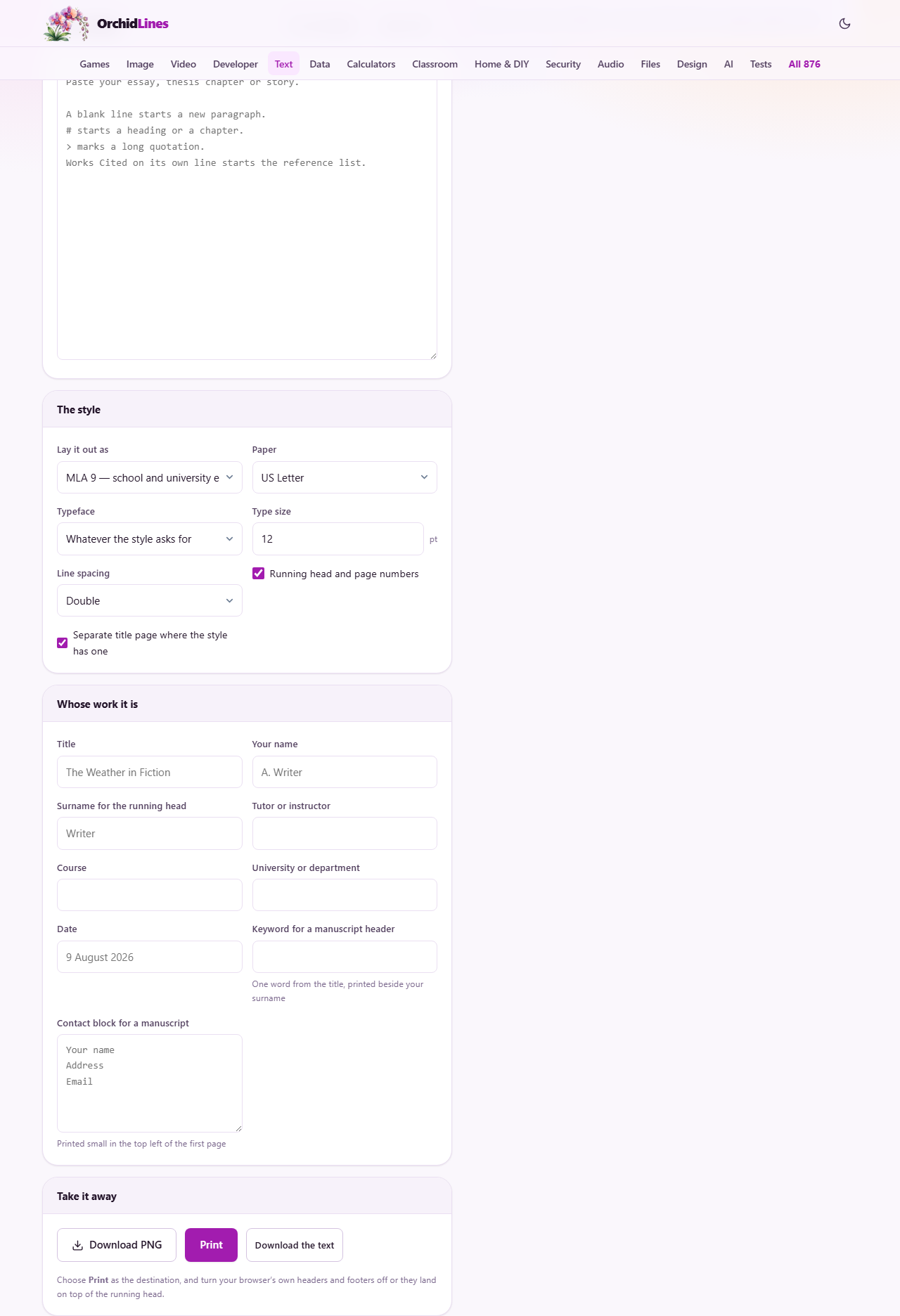Open the Files category

(x=650, y=64)
